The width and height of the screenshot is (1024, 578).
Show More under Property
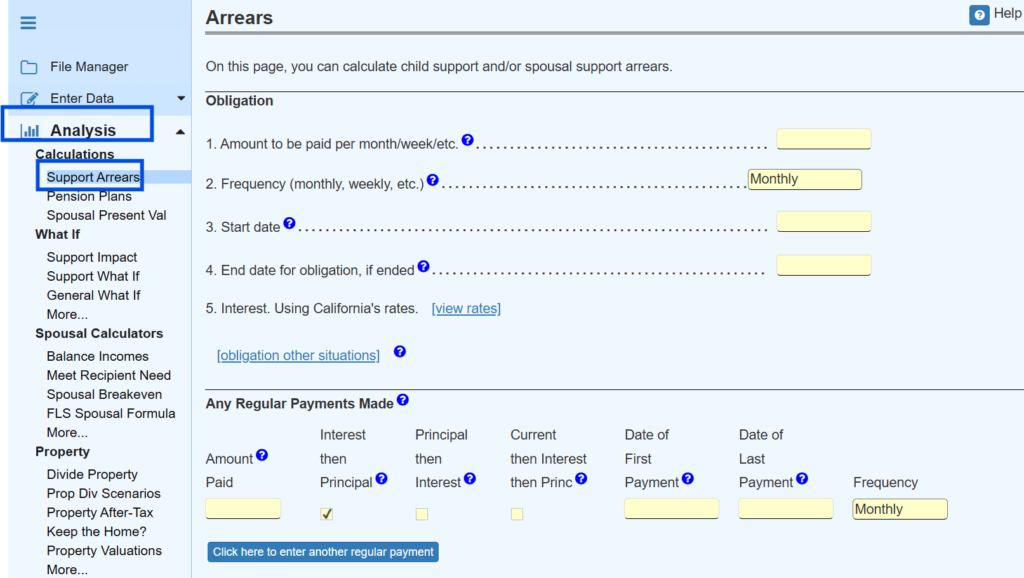click(x=67, y=570)
